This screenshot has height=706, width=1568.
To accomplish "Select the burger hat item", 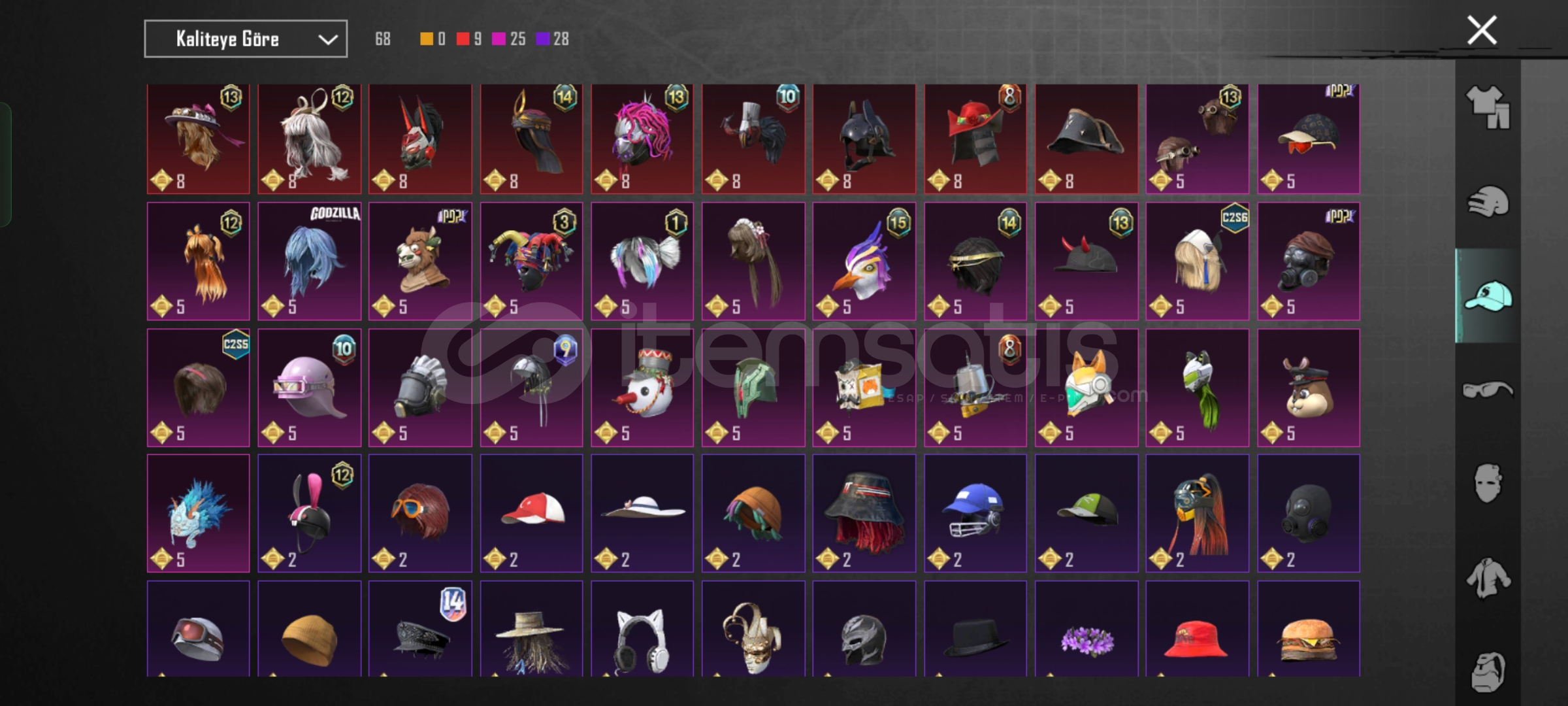I will [x=1309, y=629].
